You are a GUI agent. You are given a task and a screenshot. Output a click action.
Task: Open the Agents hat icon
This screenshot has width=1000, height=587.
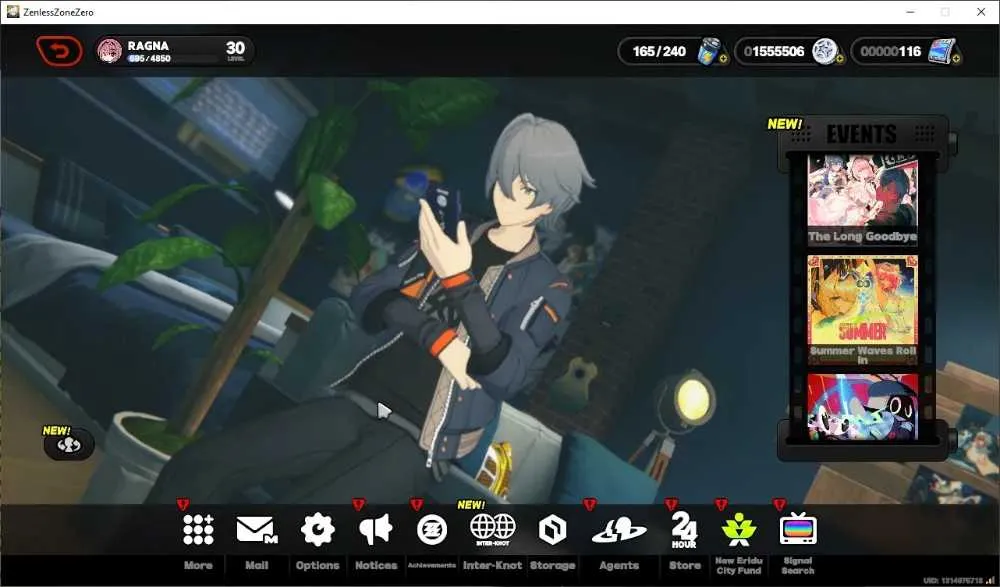click(619, 531)
